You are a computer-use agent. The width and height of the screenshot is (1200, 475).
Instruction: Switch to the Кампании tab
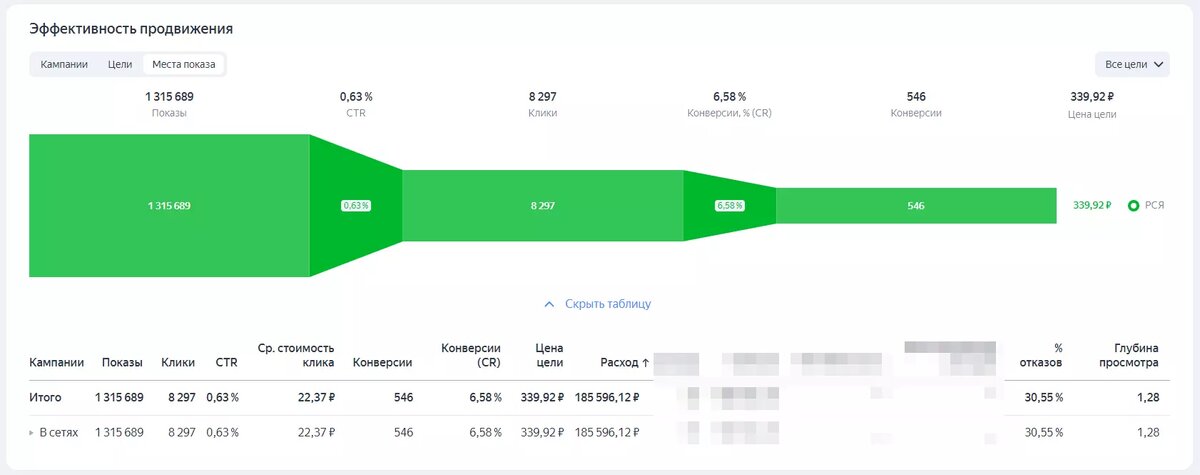[64, 65]
